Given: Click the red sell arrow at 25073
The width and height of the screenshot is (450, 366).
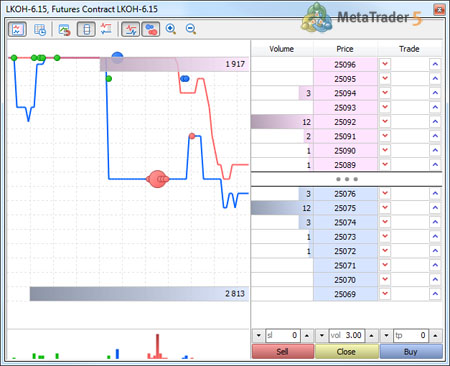Looking at the screenshot, I should click(x=385, y=236).
